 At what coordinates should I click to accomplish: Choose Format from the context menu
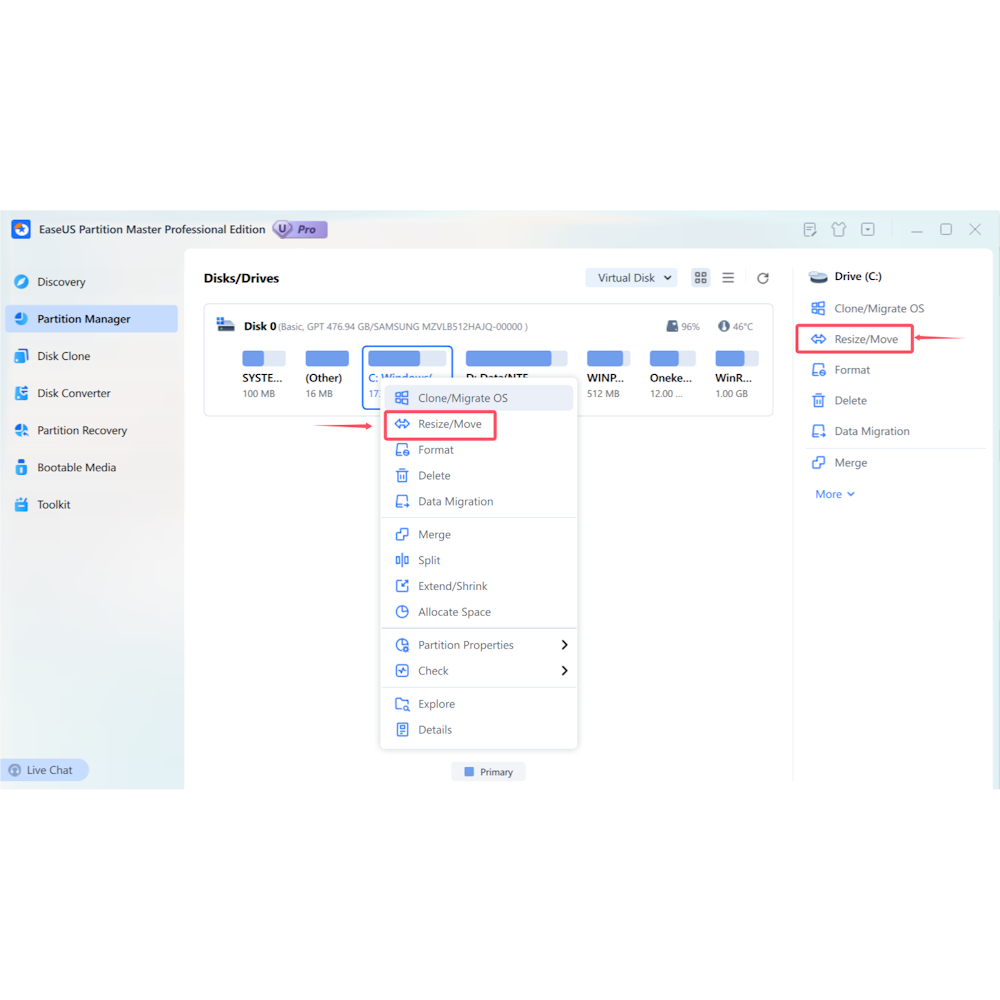436,450
